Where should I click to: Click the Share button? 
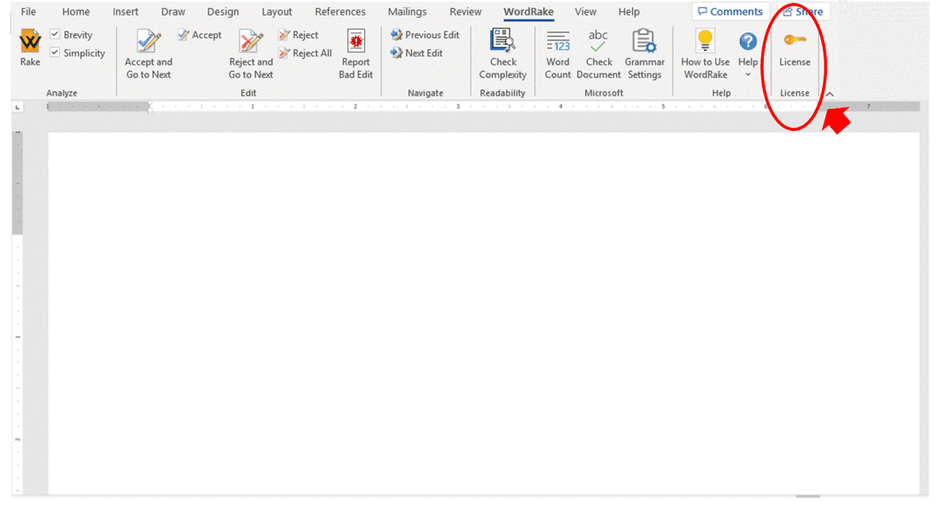(803, 11)
